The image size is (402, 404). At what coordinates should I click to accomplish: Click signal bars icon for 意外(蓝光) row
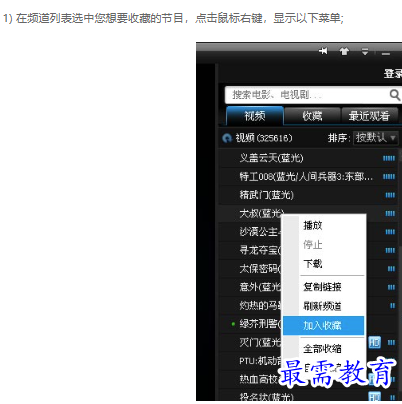tap(391, 287)
